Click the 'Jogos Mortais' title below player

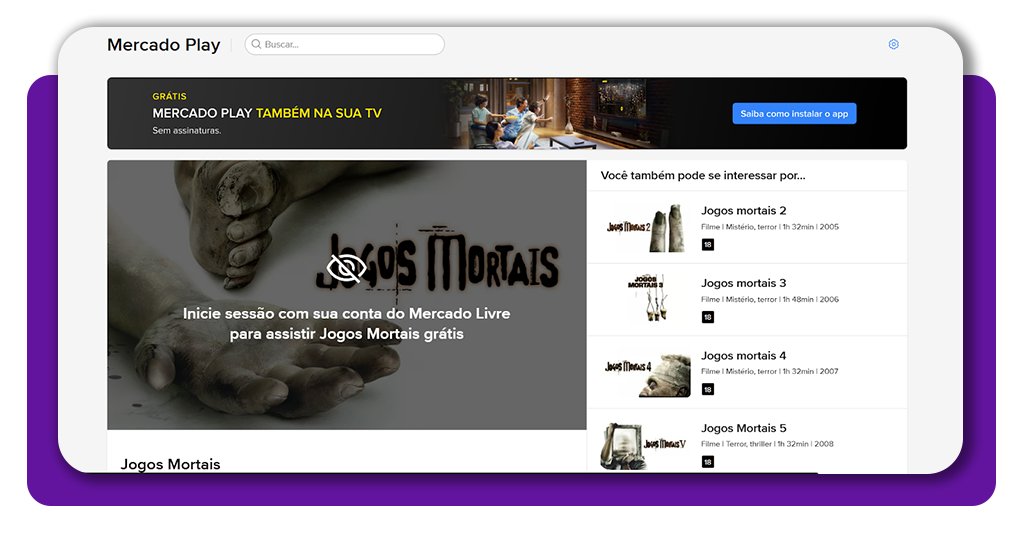click(170, 464)
